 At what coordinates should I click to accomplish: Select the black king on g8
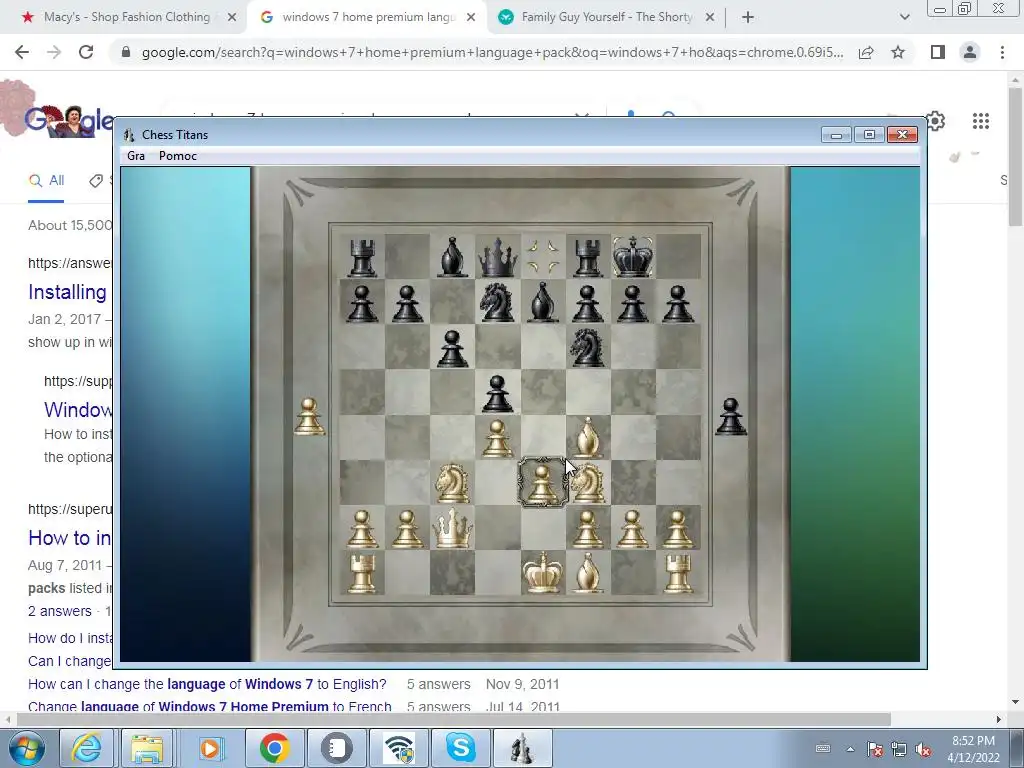(633, 257)
